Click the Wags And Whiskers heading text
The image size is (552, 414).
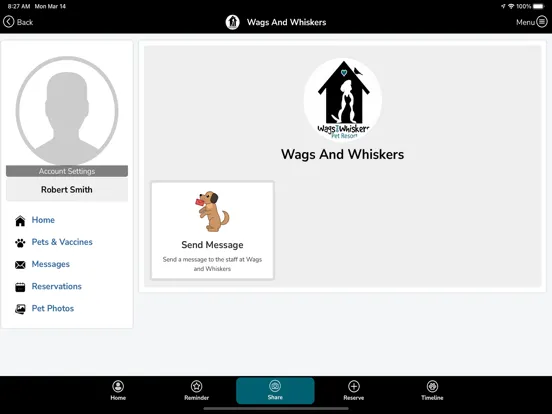tap(343, 154)
